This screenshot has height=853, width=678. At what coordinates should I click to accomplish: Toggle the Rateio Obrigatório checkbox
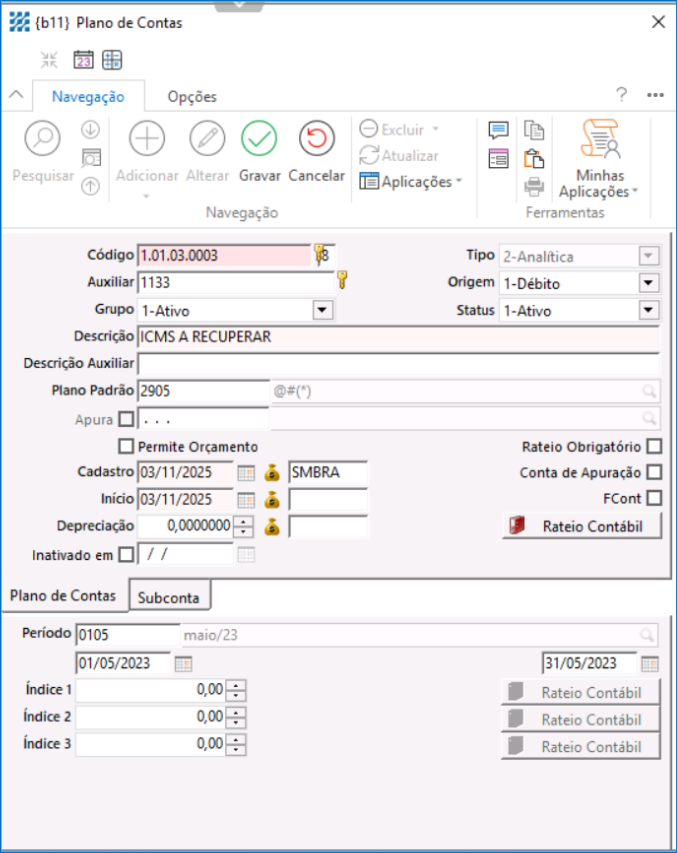[x=654, y=446]
